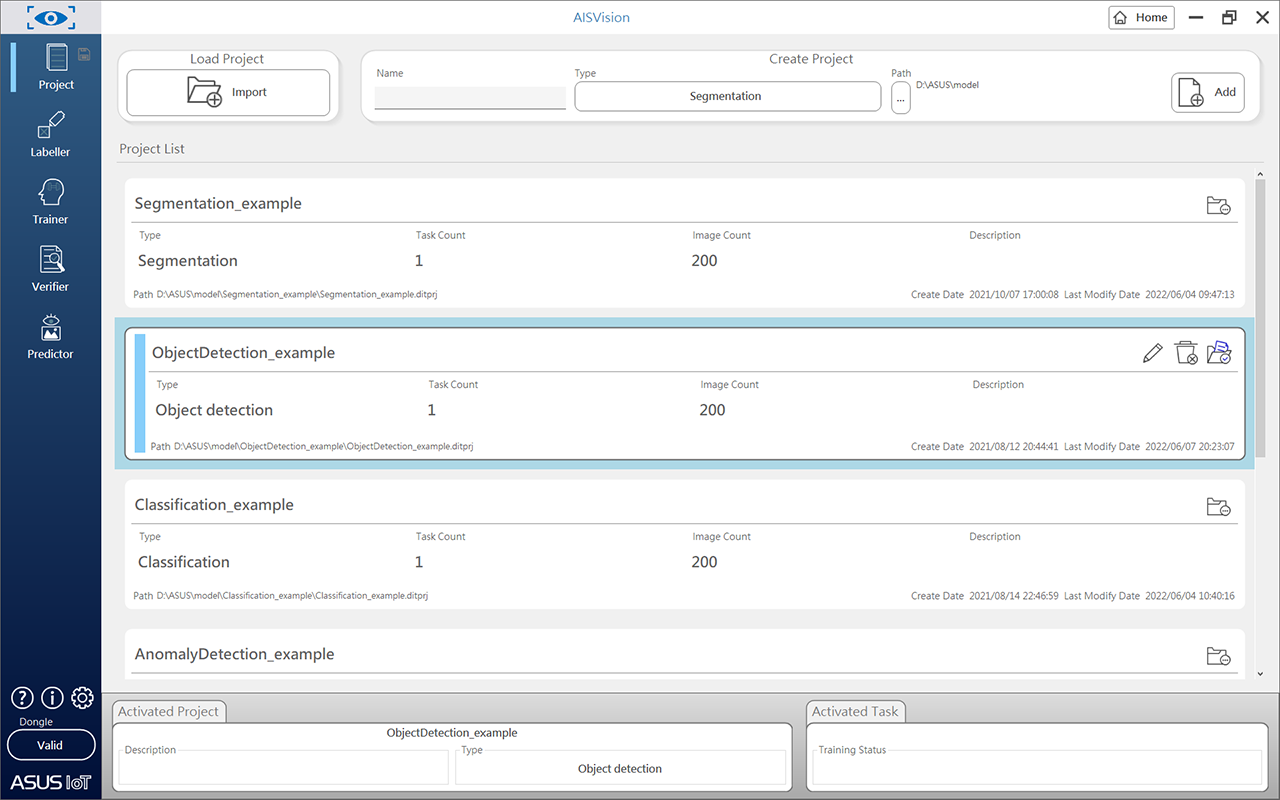Remove AnomalyDetection_example with folder icon
The image size is (1280, 800).
1218,656
